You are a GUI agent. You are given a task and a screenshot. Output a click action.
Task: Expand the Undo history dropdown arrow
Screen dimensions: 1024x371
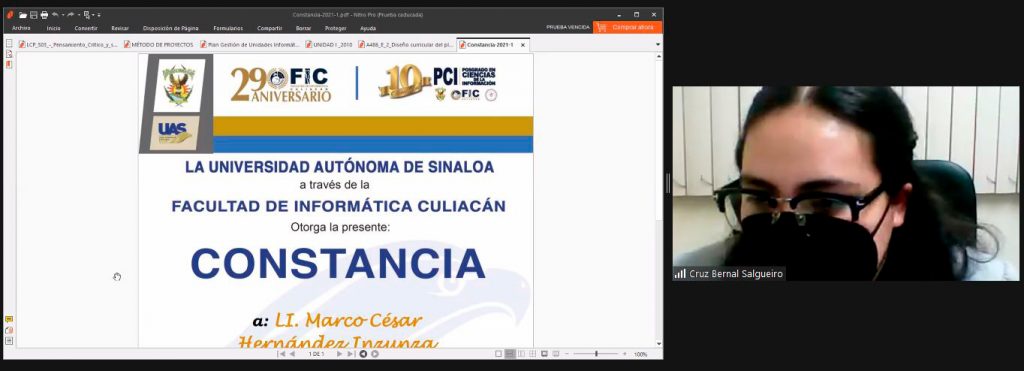coord(63,15)
